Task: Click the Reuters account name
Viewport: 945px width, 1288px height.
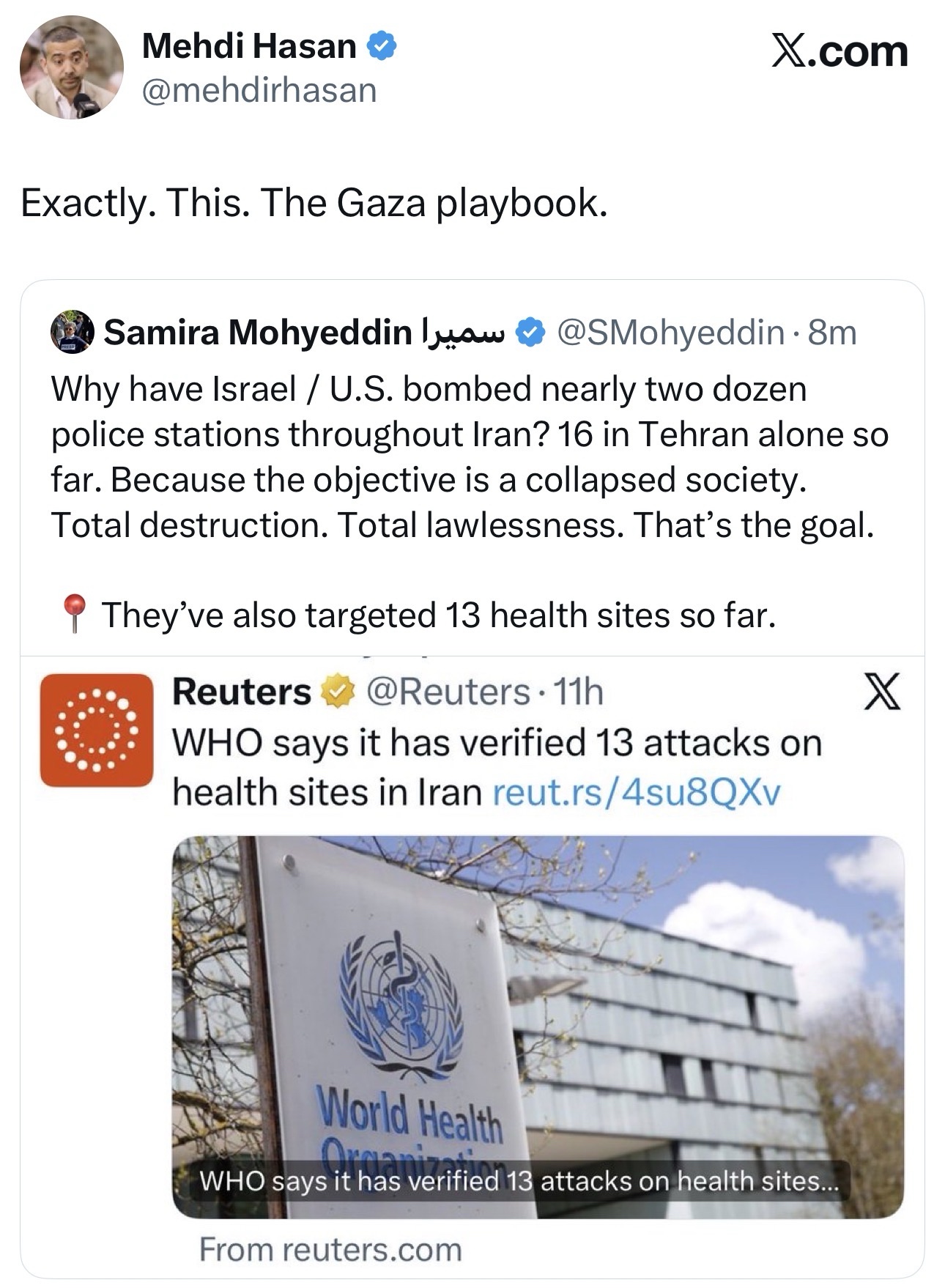Action: 242,692
